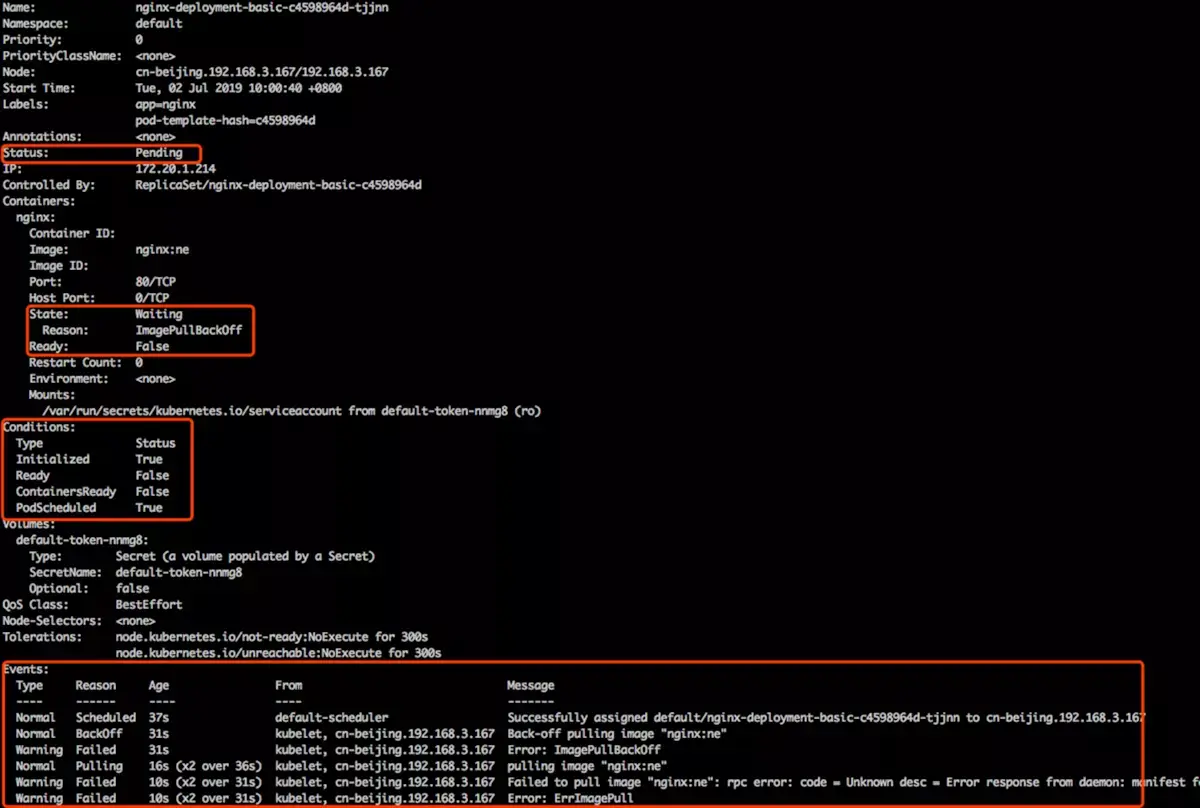Select the mount path /var/run/secrets/kubernetes.io/serviceaccount
This screenshot has width=1200, height=808.
pyautogui.click(x=192, y=411)
